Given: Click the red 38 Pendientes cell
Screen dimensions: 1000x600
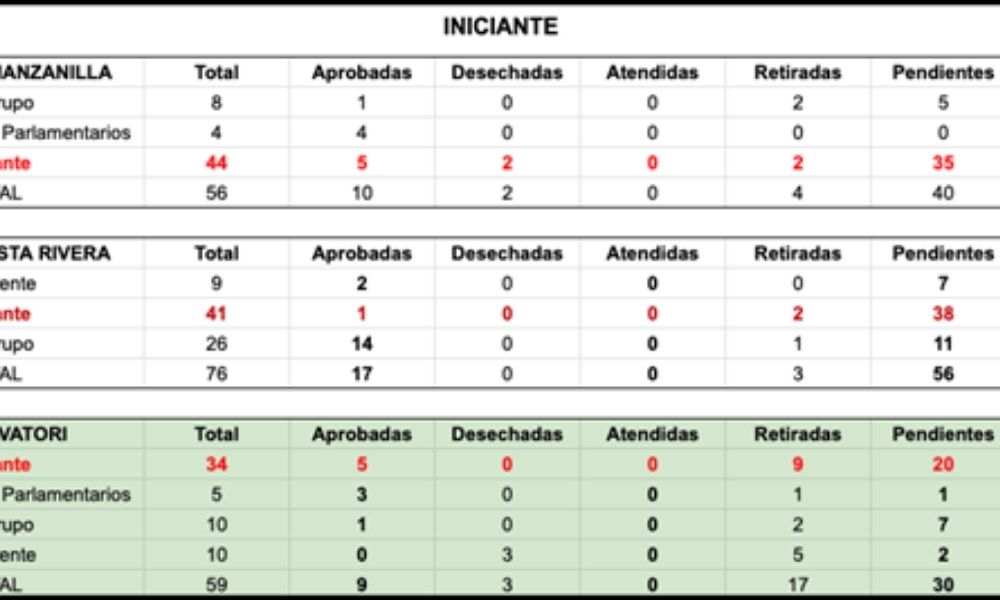Looking at the screenshot, I should coord(943,314).
